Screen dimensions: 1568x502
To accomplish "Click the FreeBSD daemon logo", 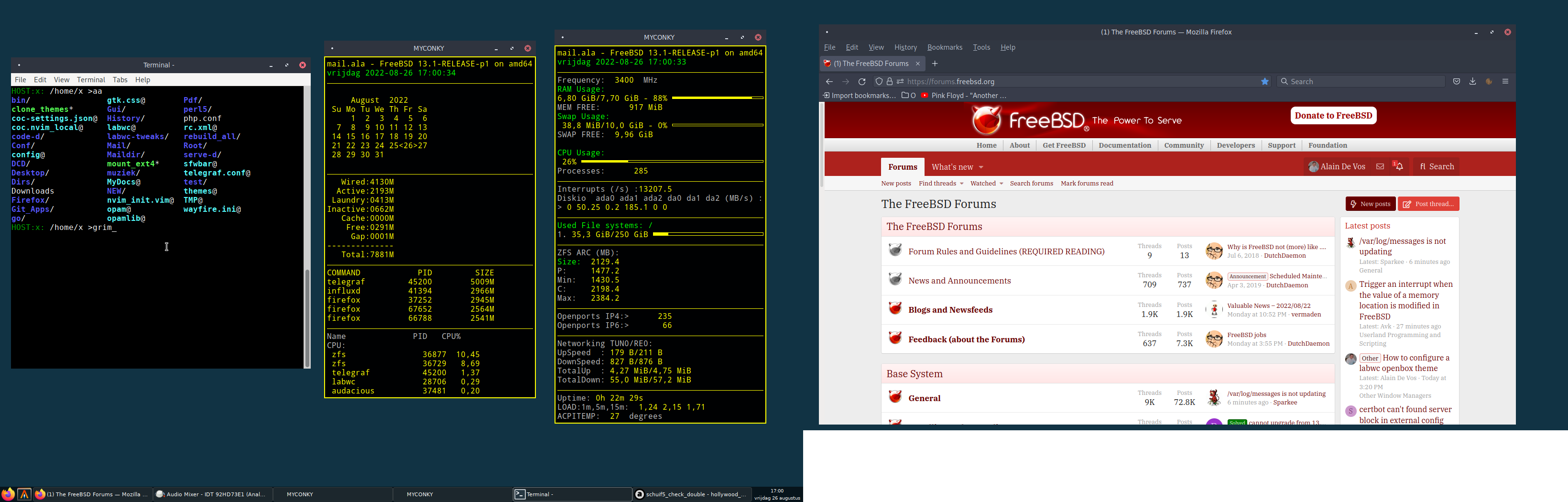I will click(986, 120).
